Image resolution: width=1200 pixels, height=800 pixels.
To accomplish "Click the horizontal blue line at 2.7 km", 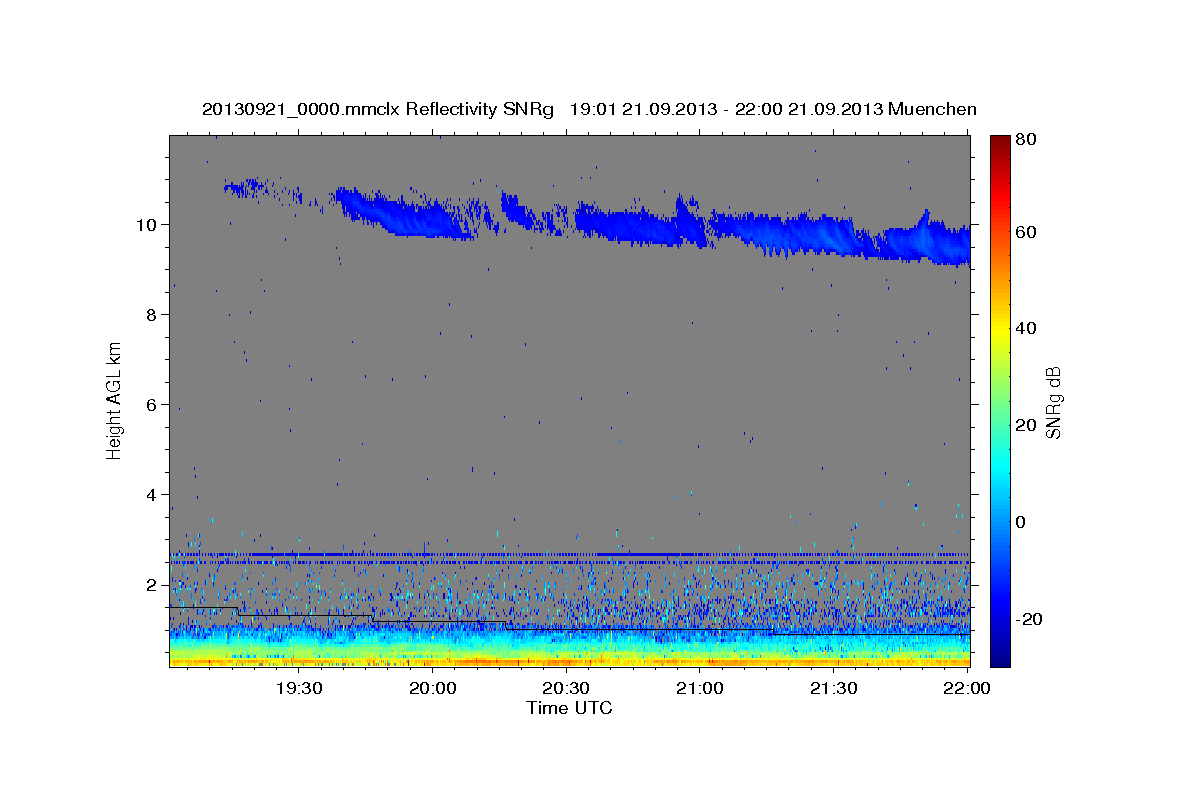I will point(570,554).
